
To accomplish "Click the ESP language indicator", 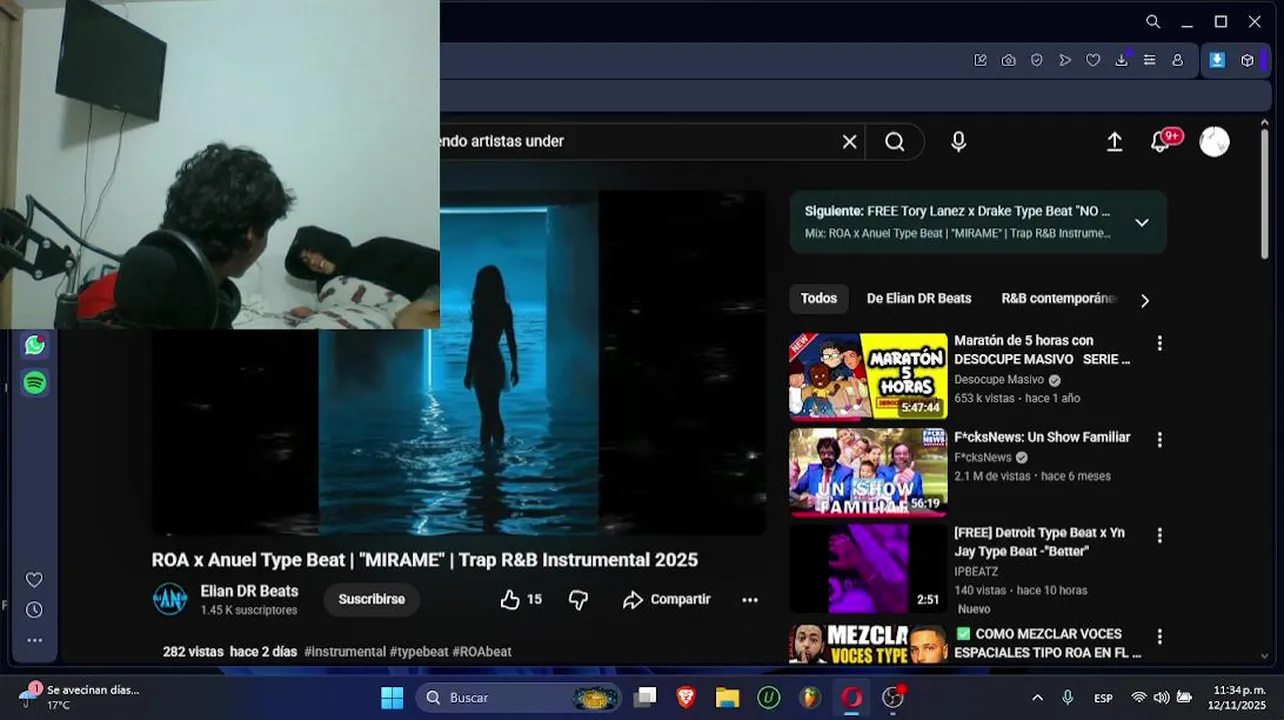I will tap(1103, 697).
